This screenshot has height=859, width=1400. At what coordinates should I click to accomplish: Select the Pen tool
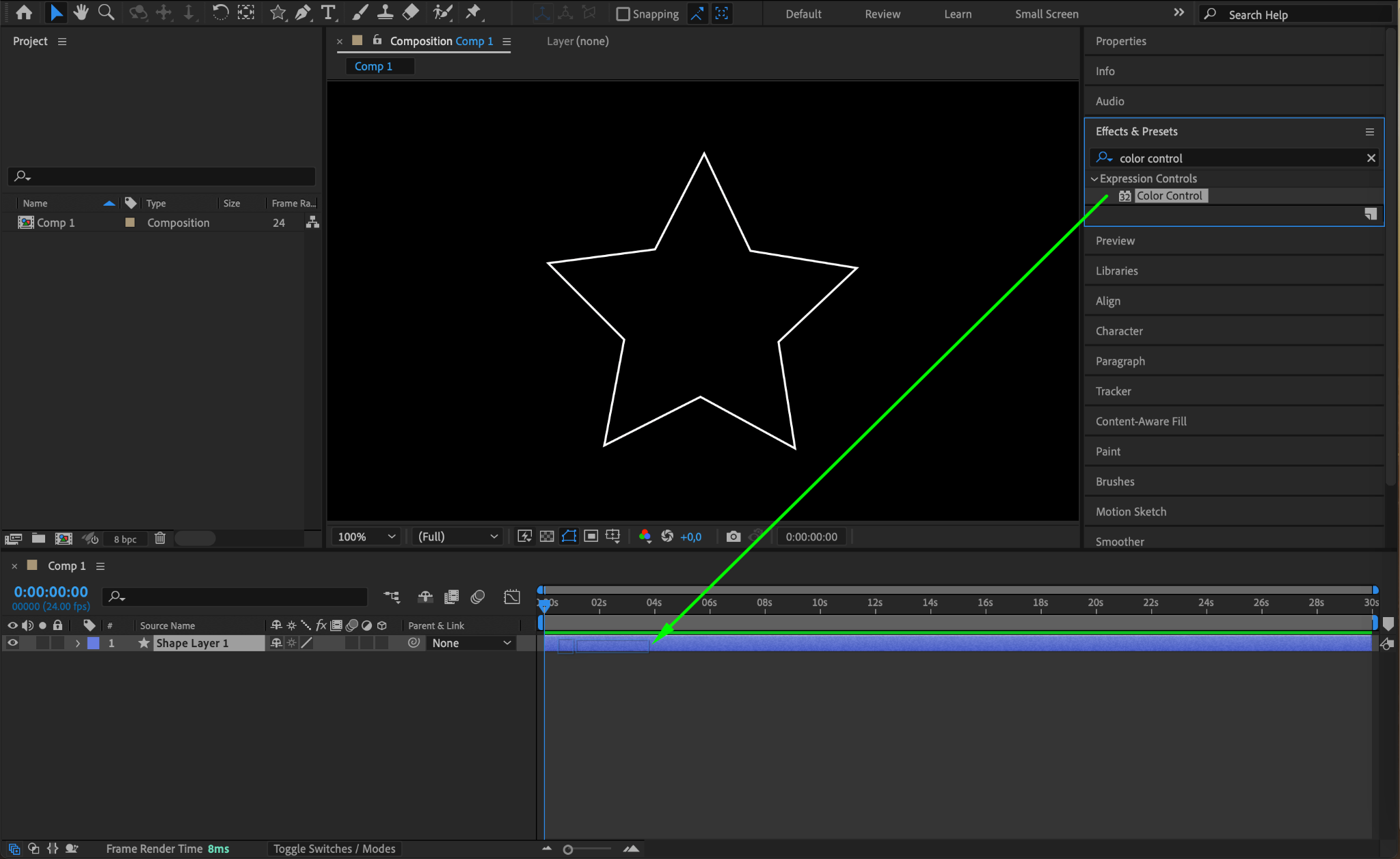click(303, 12)
